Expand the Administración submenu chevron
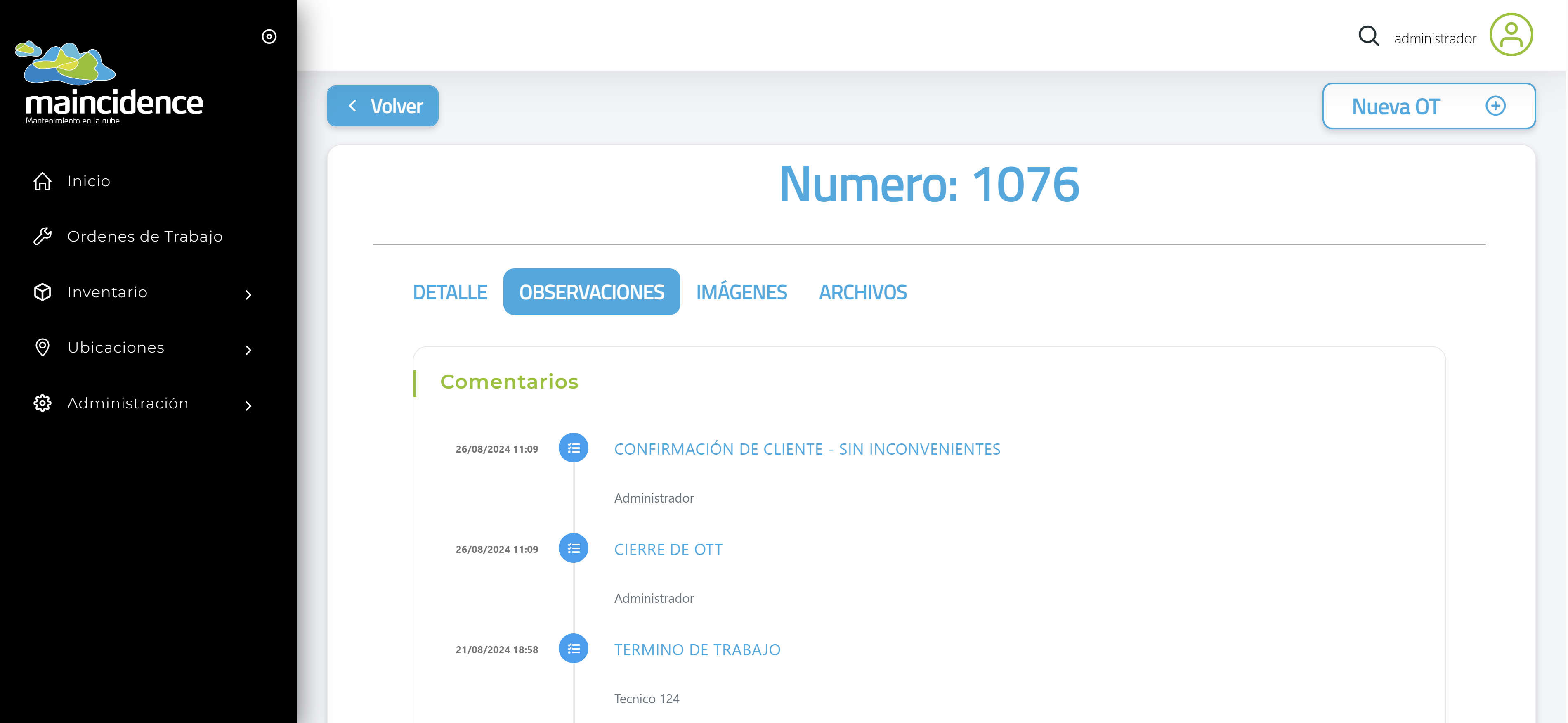Image resolution: width=1568 pixels, height=723 pixels. point(248,406)
